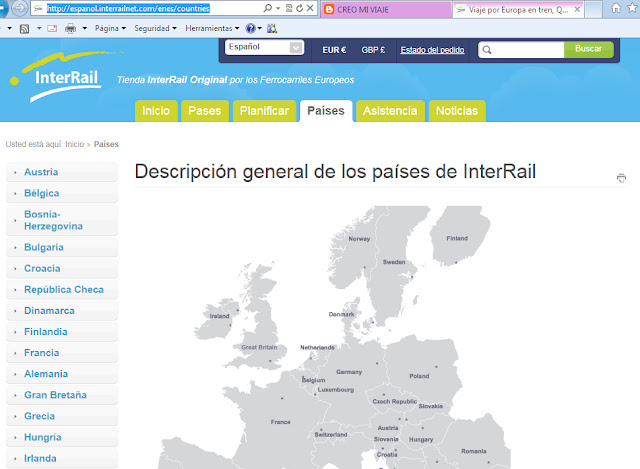Click Poland on the Europe map
640x469 pixels.
[419, 376]
